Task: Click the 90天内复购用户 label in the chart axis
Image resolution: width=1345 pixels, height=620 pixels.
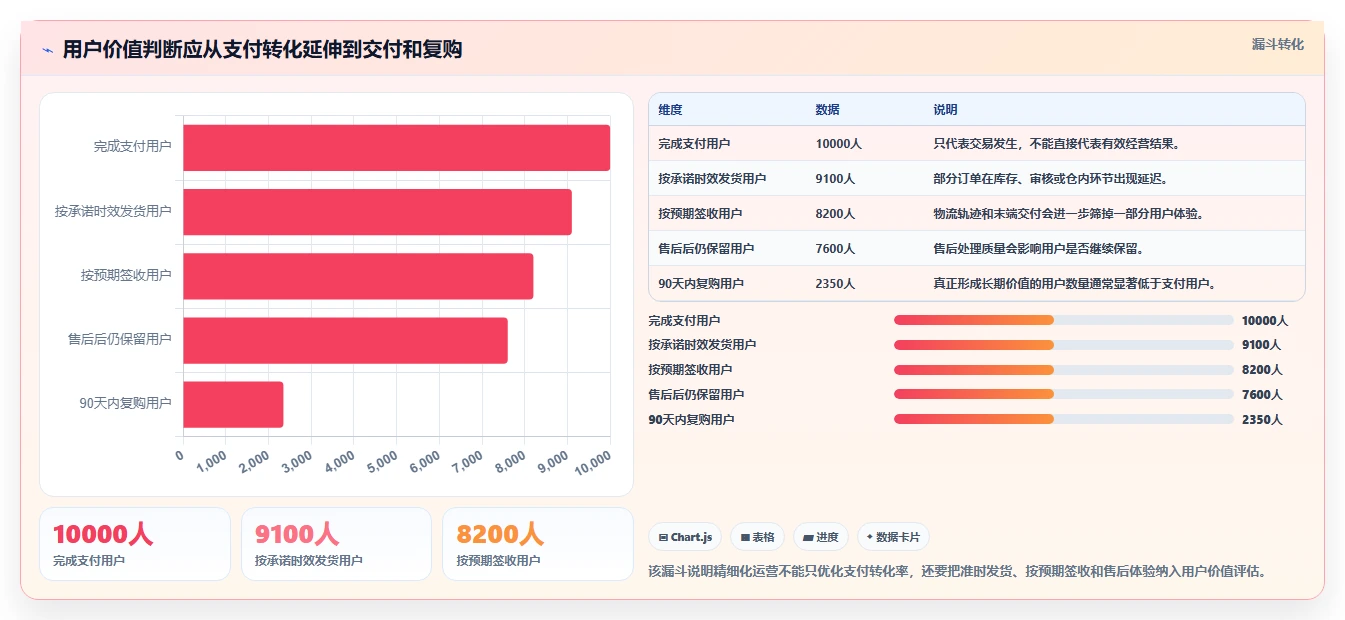Action: point(126,404)
